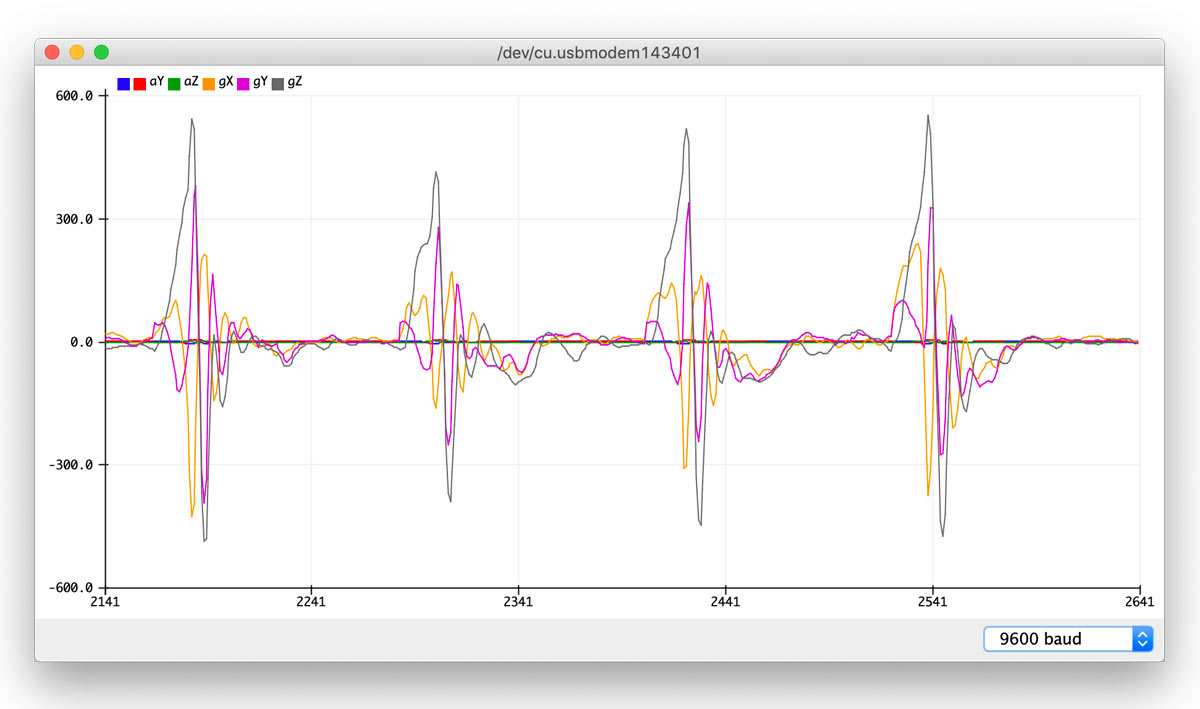Maximize the window with the green button
Screen dimensions: 1200x709
tap(101, 52)
